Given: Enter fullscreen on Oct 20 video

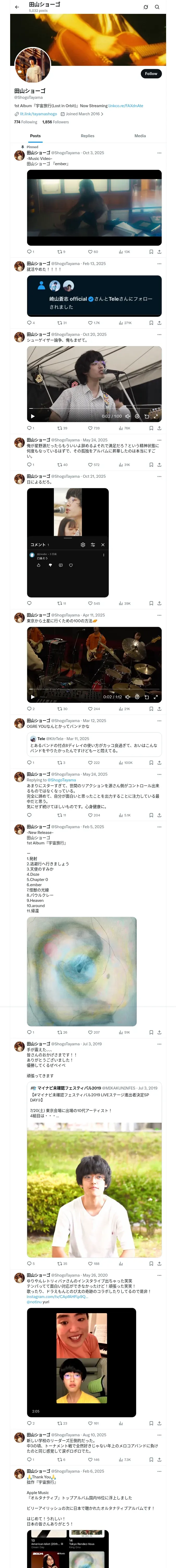Looking at the screenshot, I should pos(156,416).
